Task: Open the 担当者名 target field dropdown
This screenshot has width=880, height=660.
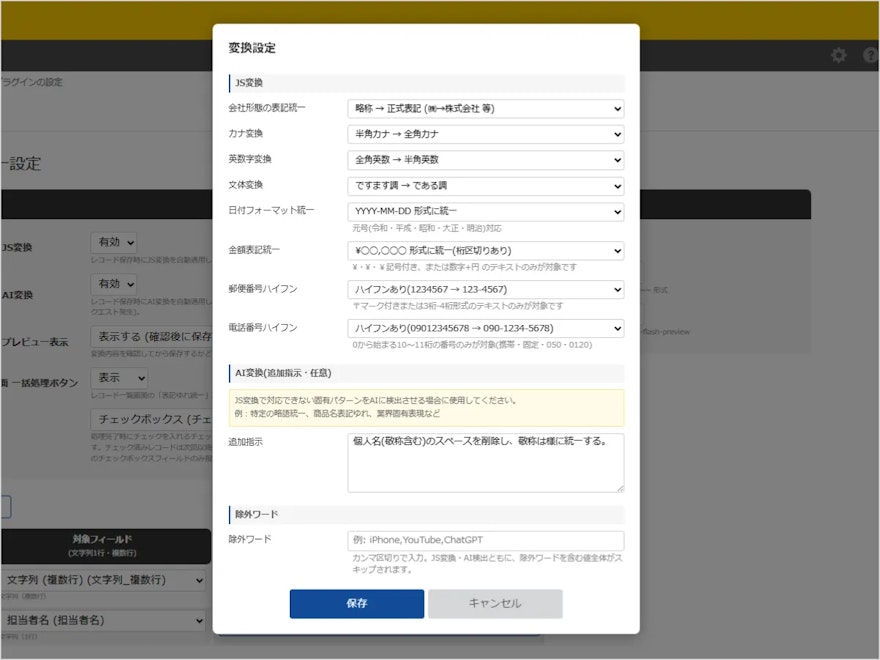Action: click(105, 620)
